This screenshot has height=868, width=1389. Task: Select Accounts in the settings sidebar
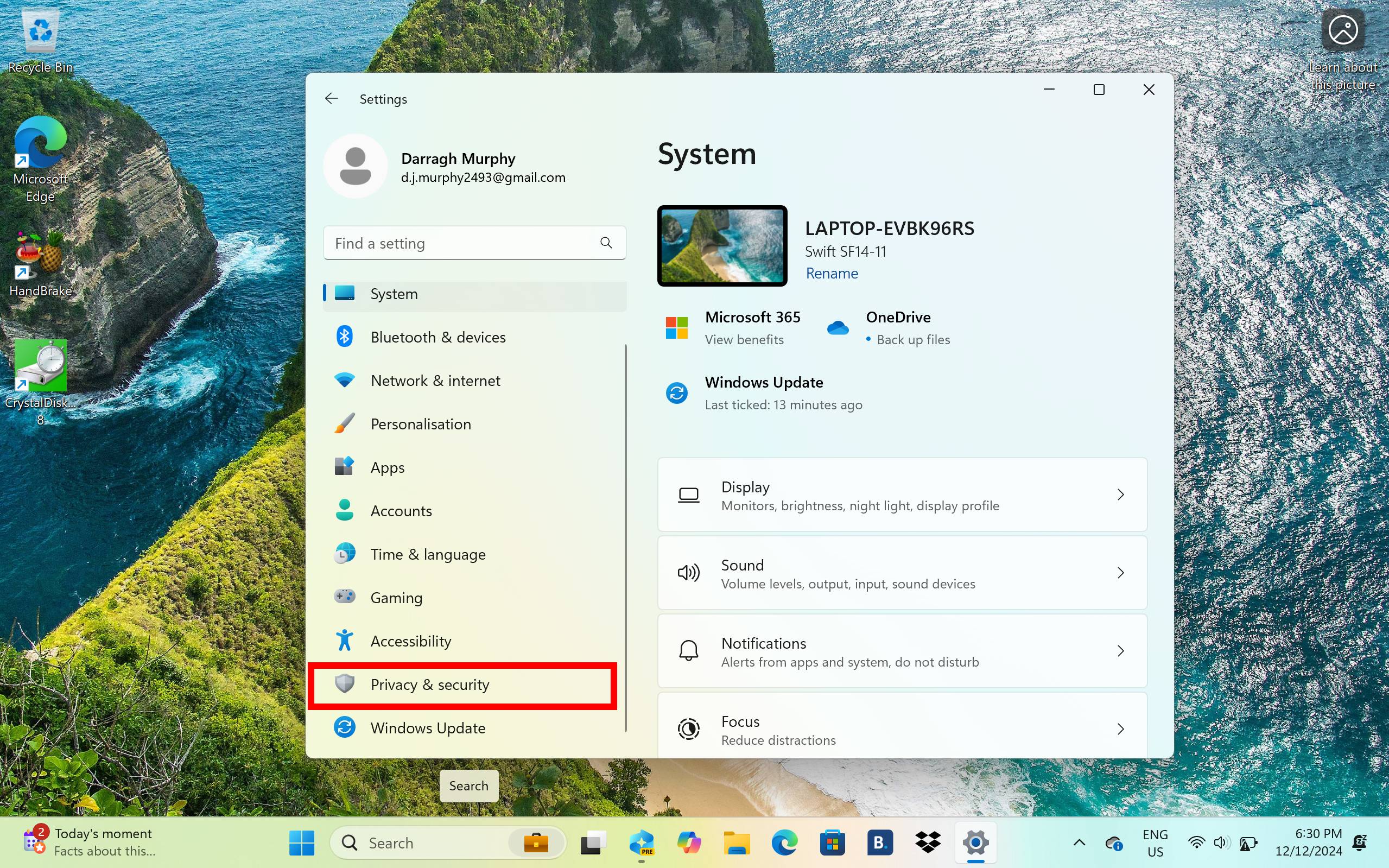point(401,510)
